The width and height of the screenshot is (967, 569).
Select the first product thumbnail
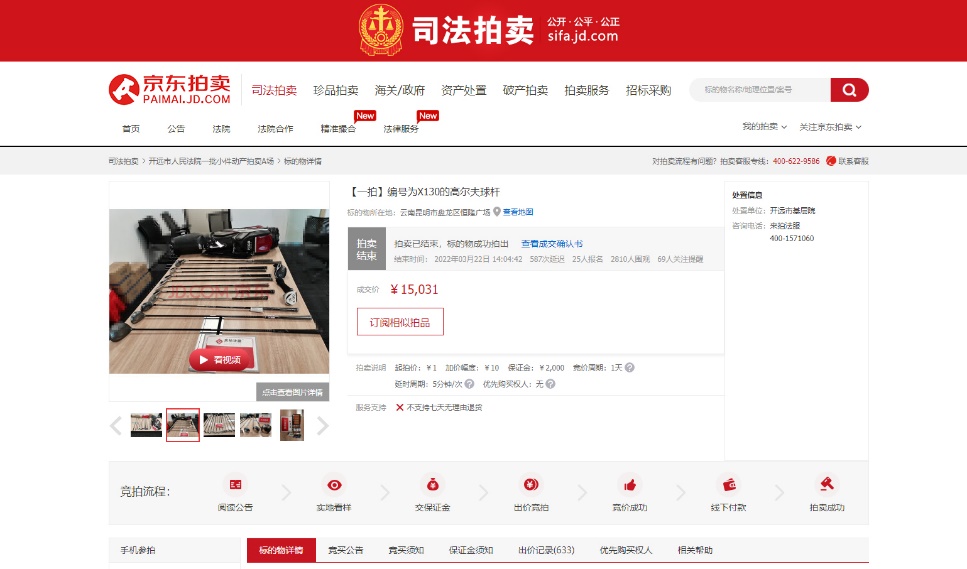(146, 425)
